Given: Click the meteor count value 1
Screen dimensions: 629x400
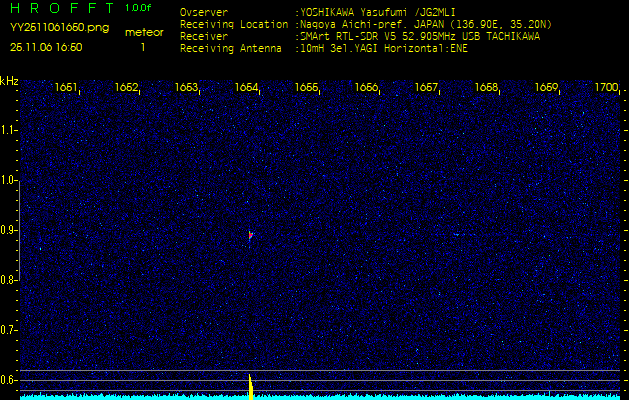Looking at the screenshot, I should coord(142,47).
